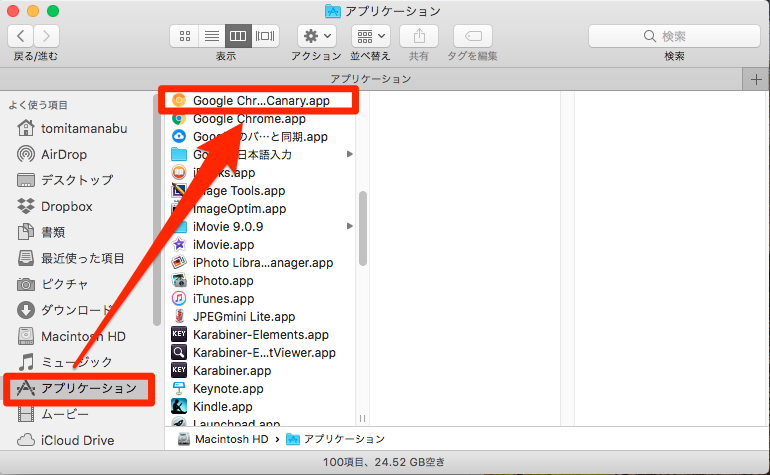This screenshot has width=770, height=475.
Task: Focus the search field
Action: [674, 36]
